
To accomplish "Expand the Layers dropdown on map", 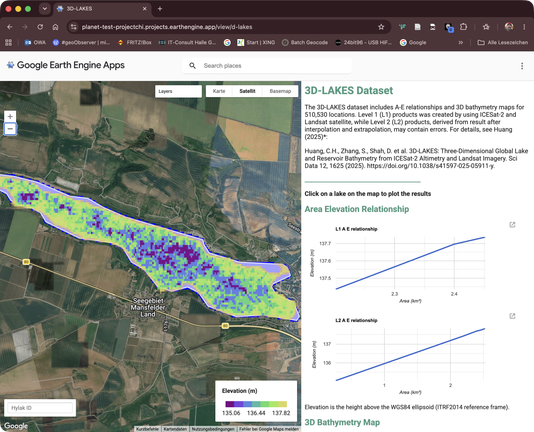I will (178, 91).
